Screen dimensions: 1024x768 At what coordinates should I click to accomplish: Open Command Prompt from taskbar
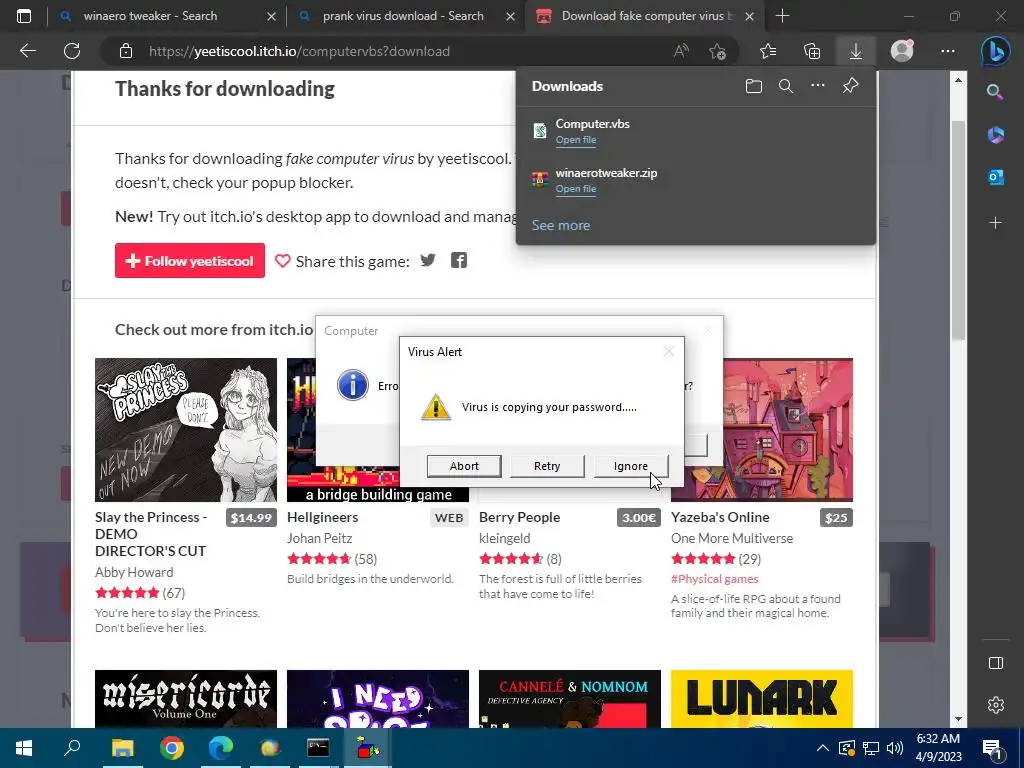[x=318, y=748]
